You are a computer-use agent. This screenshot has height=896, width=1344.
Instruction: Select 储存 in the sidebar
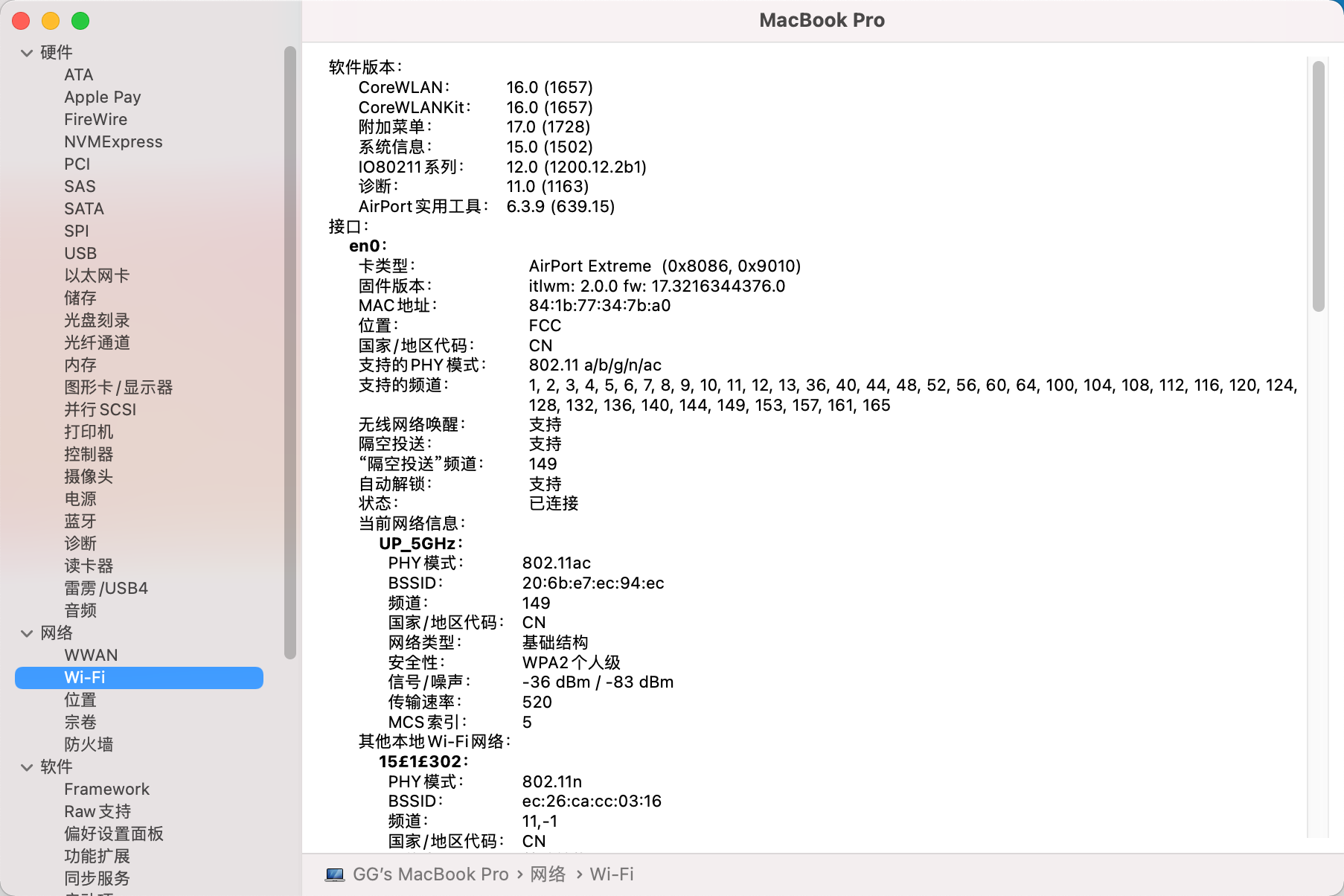(x=80, y=298)
